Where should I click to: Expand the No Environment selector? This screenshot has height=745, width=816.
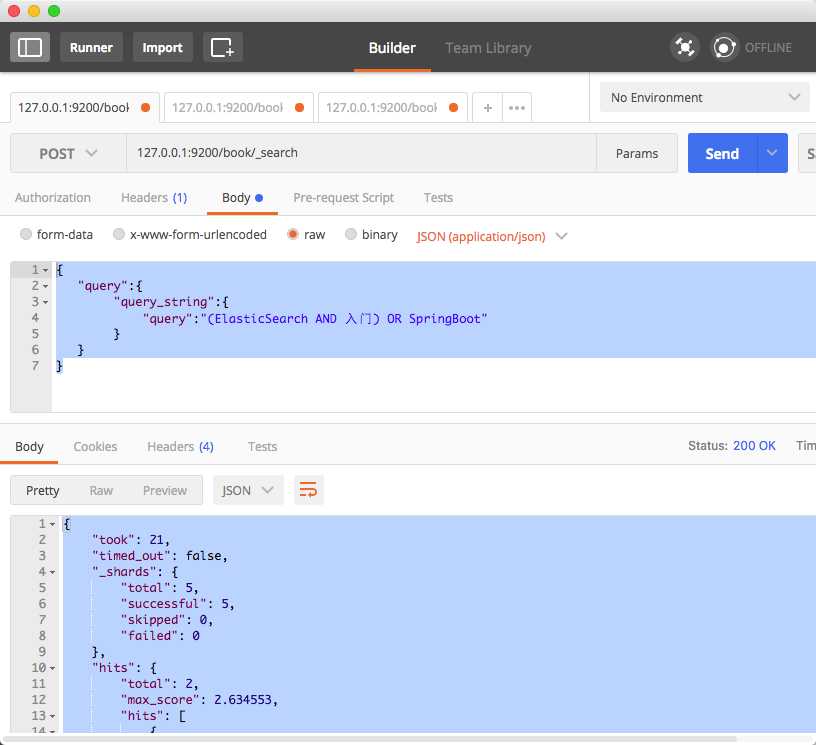704,97
